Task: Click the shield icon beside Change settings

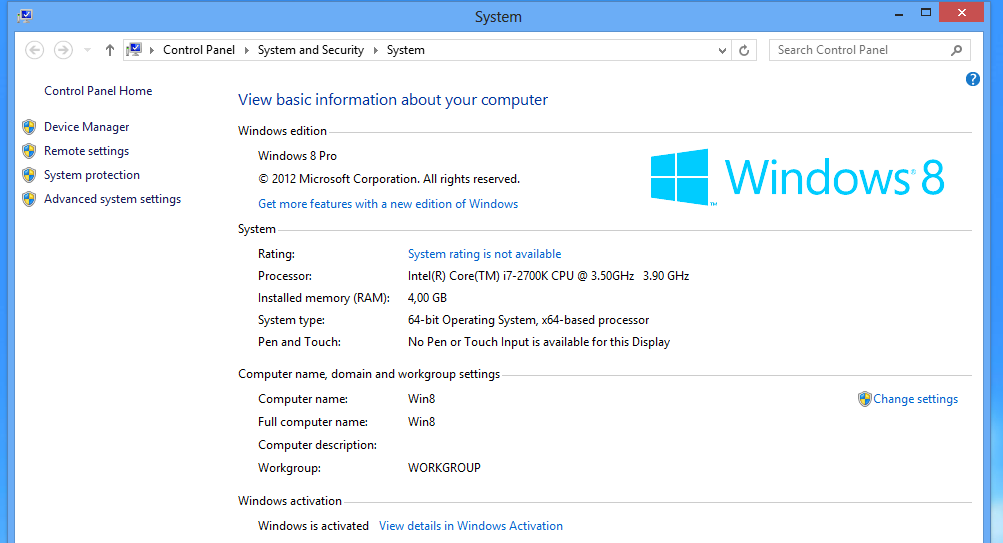Action: (x=864, y=399)
